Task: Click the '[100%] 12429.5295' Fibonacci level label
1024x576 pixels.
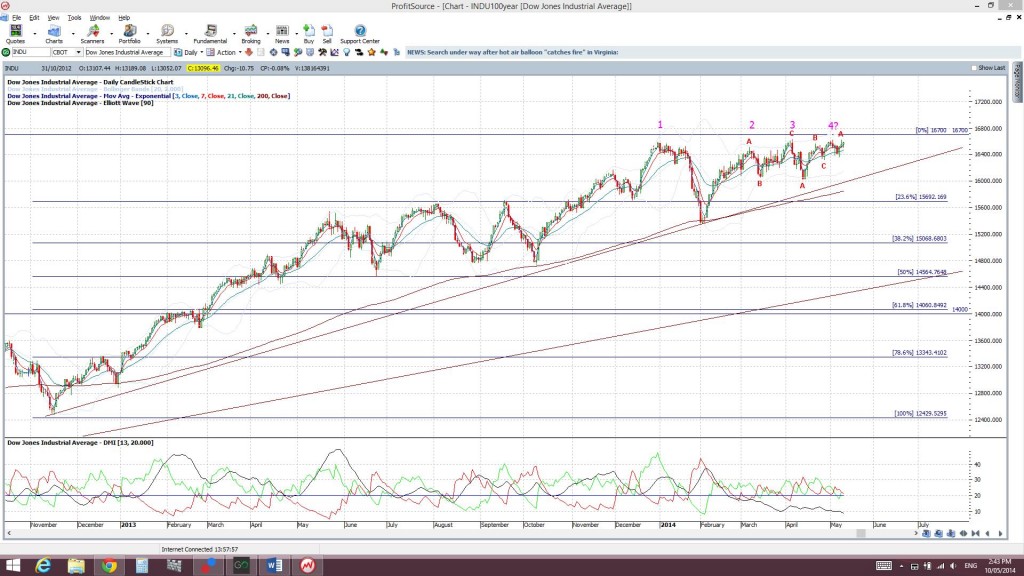Action: (x=920, y=413)
